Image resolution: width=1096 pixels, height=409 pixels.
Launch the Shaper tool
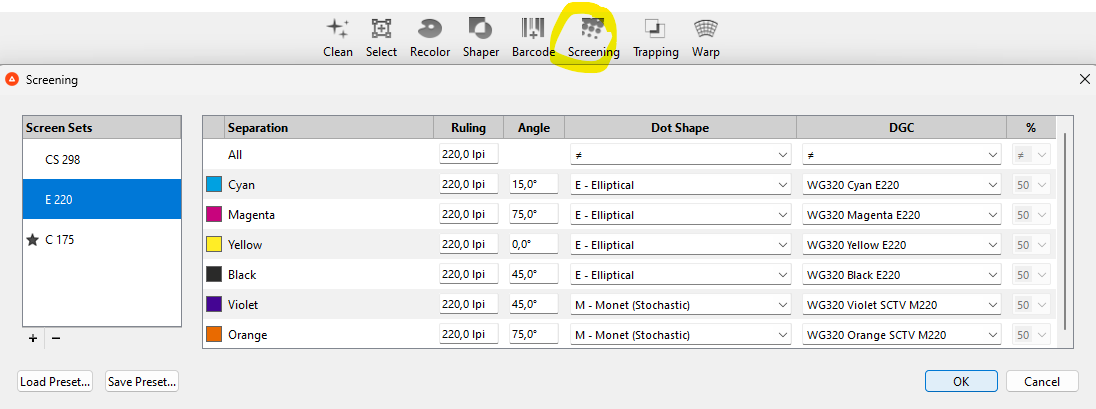(x=481, y=36)
